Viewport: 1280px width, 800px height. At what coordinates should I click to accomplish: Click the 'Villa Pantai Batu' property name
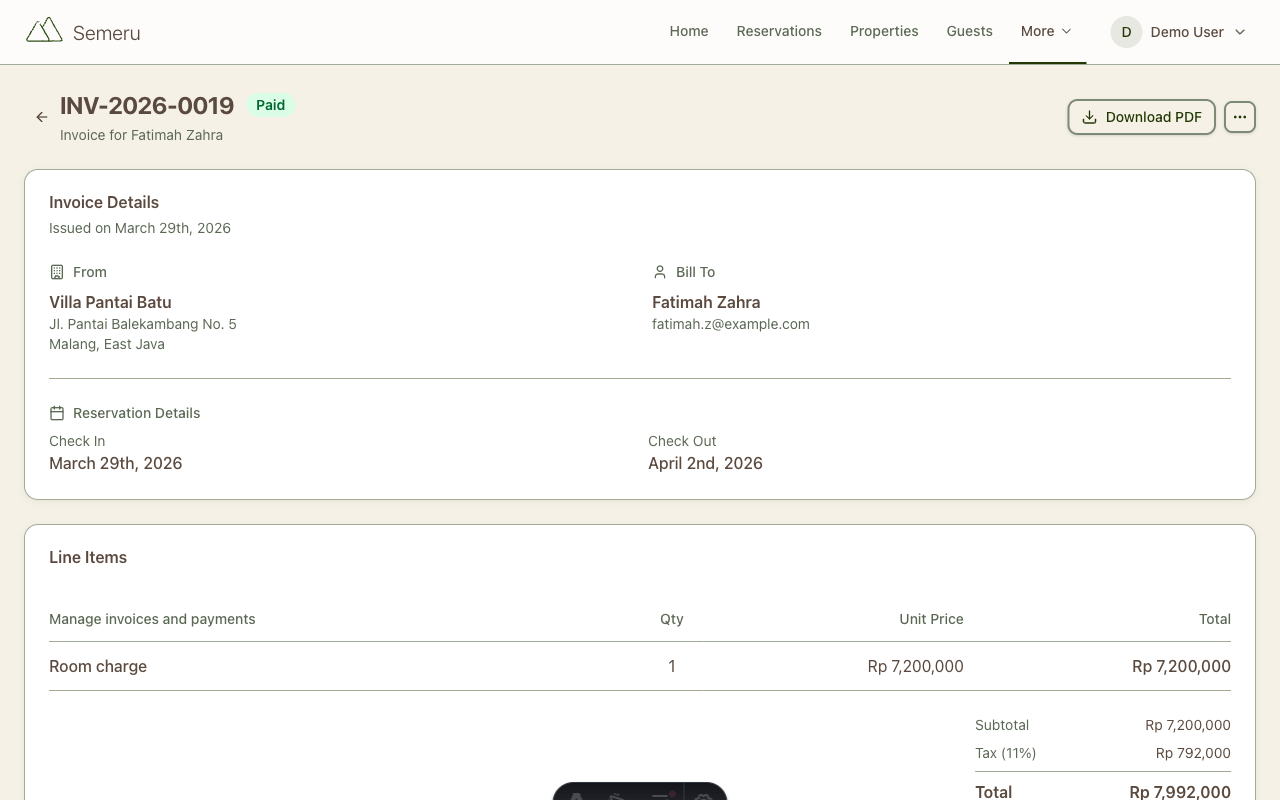coord(110,302)
